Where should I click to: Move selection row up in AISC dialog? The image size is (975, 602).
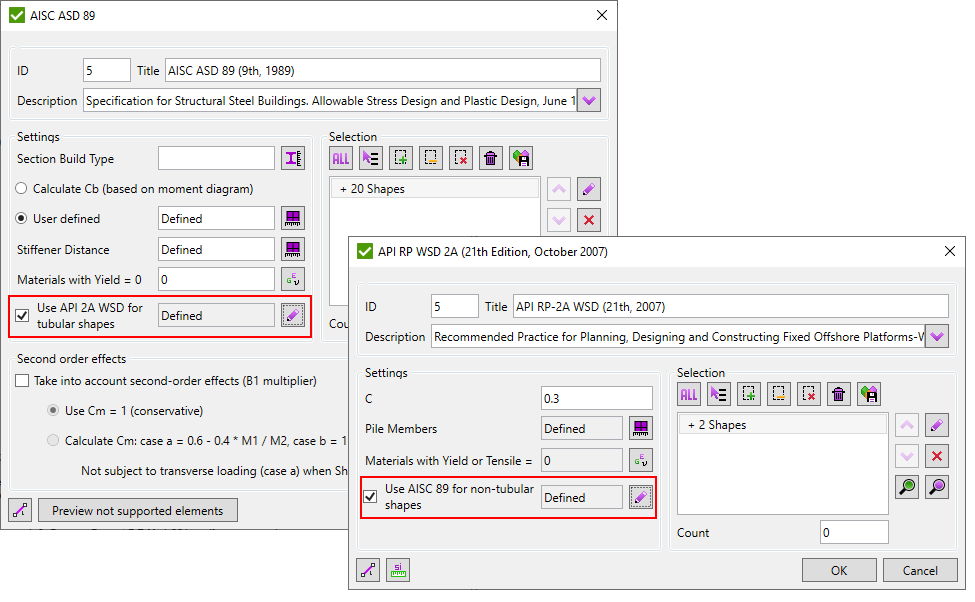tap(559, 189)
